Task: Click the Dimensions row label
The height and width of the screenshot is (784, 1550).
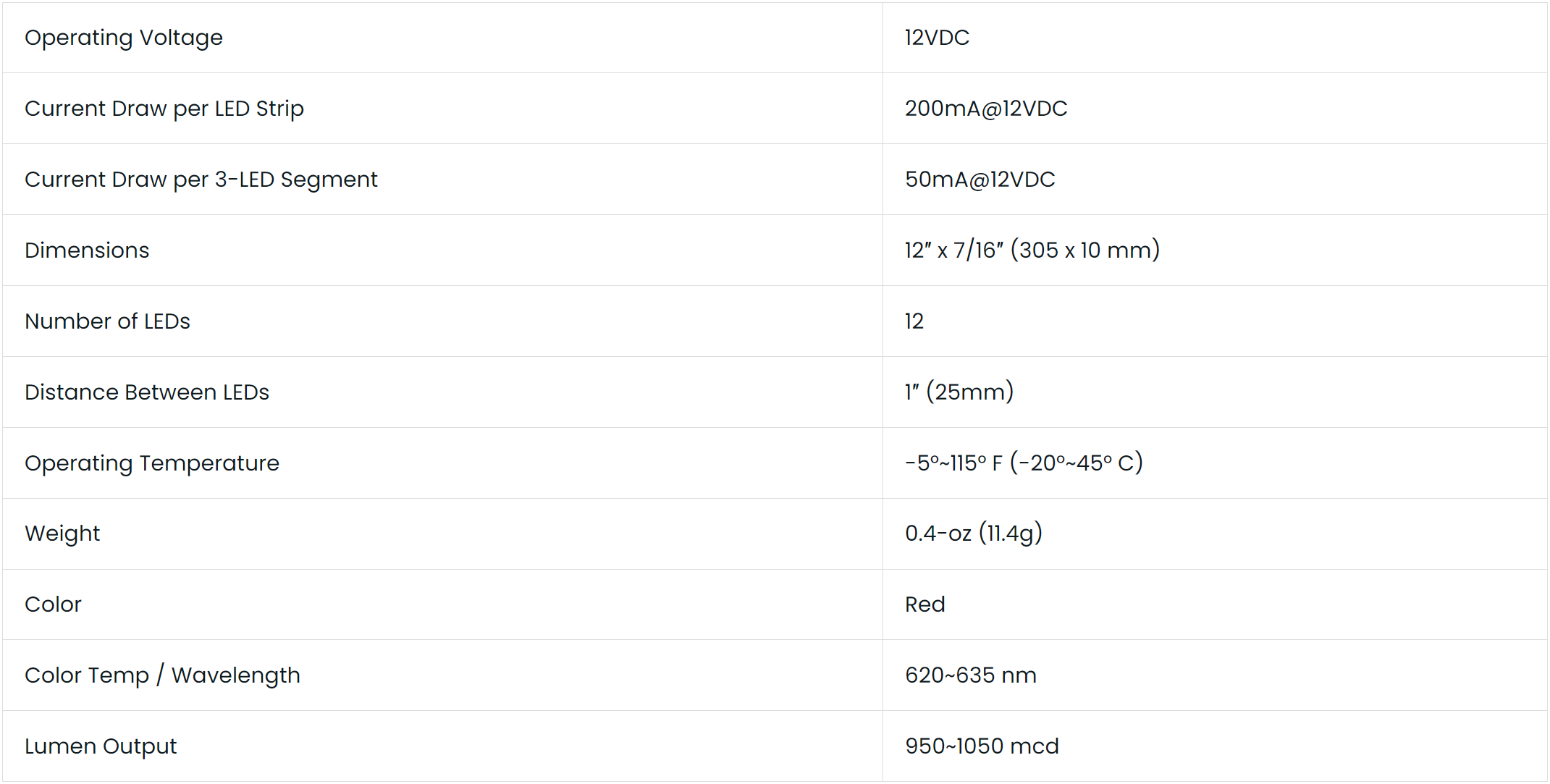Action: [x=87, y=250]
